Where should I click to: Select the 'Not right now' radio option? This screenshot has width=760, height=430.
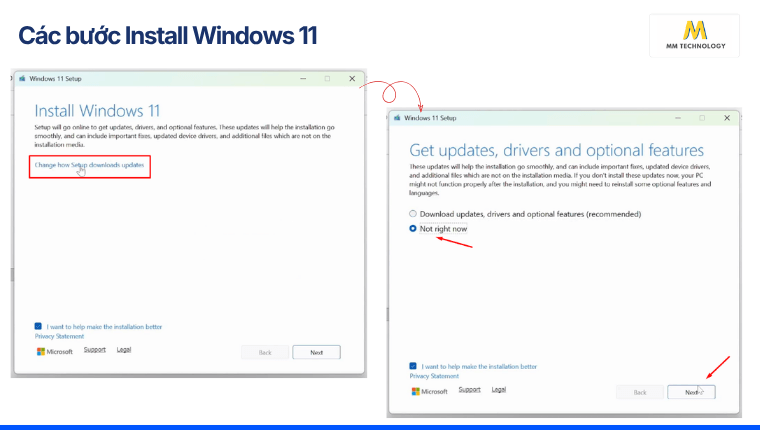tap(412, 228)
